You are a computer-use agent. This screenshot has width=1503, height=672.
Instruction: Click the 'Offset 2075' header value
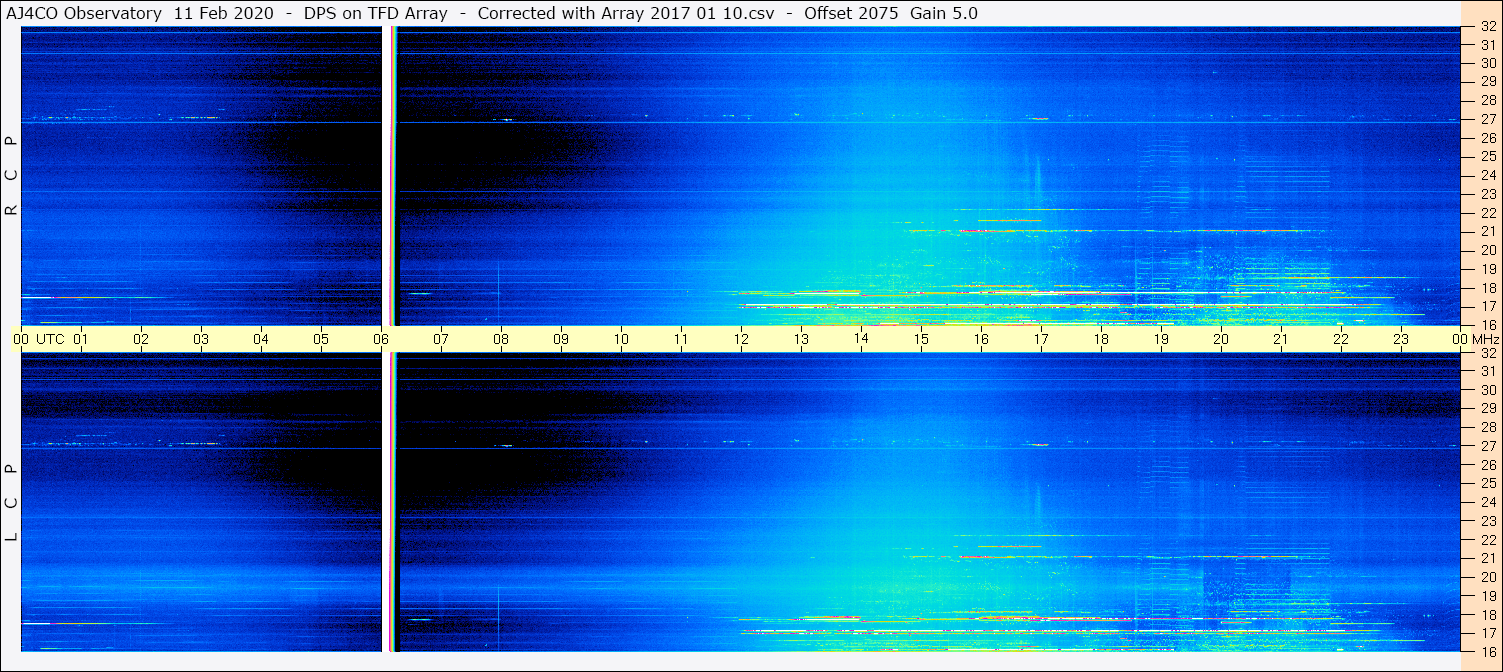tap(850, 13)
